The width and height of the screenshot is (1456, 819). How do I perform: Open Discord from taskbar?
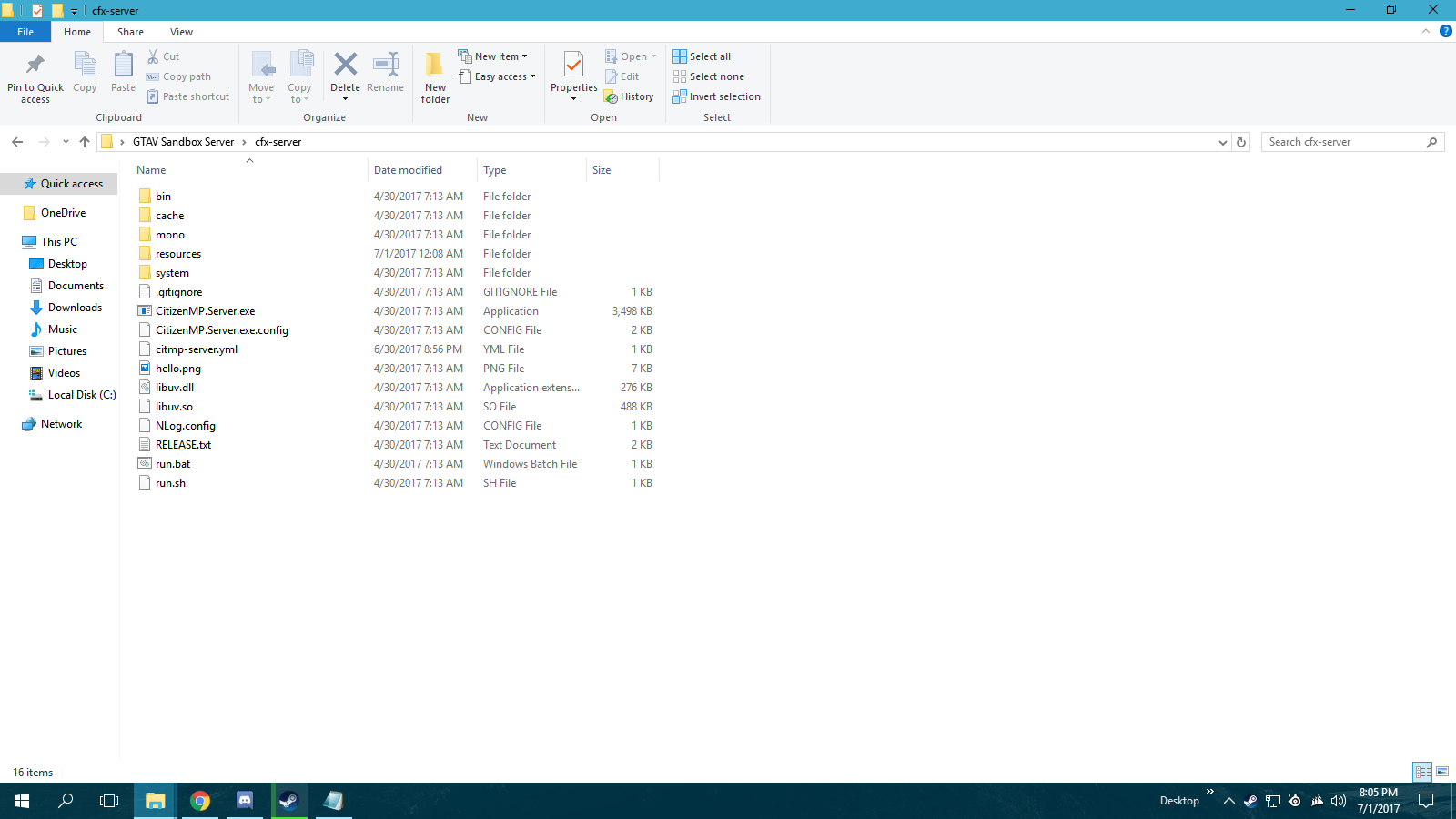click(245, 801)
